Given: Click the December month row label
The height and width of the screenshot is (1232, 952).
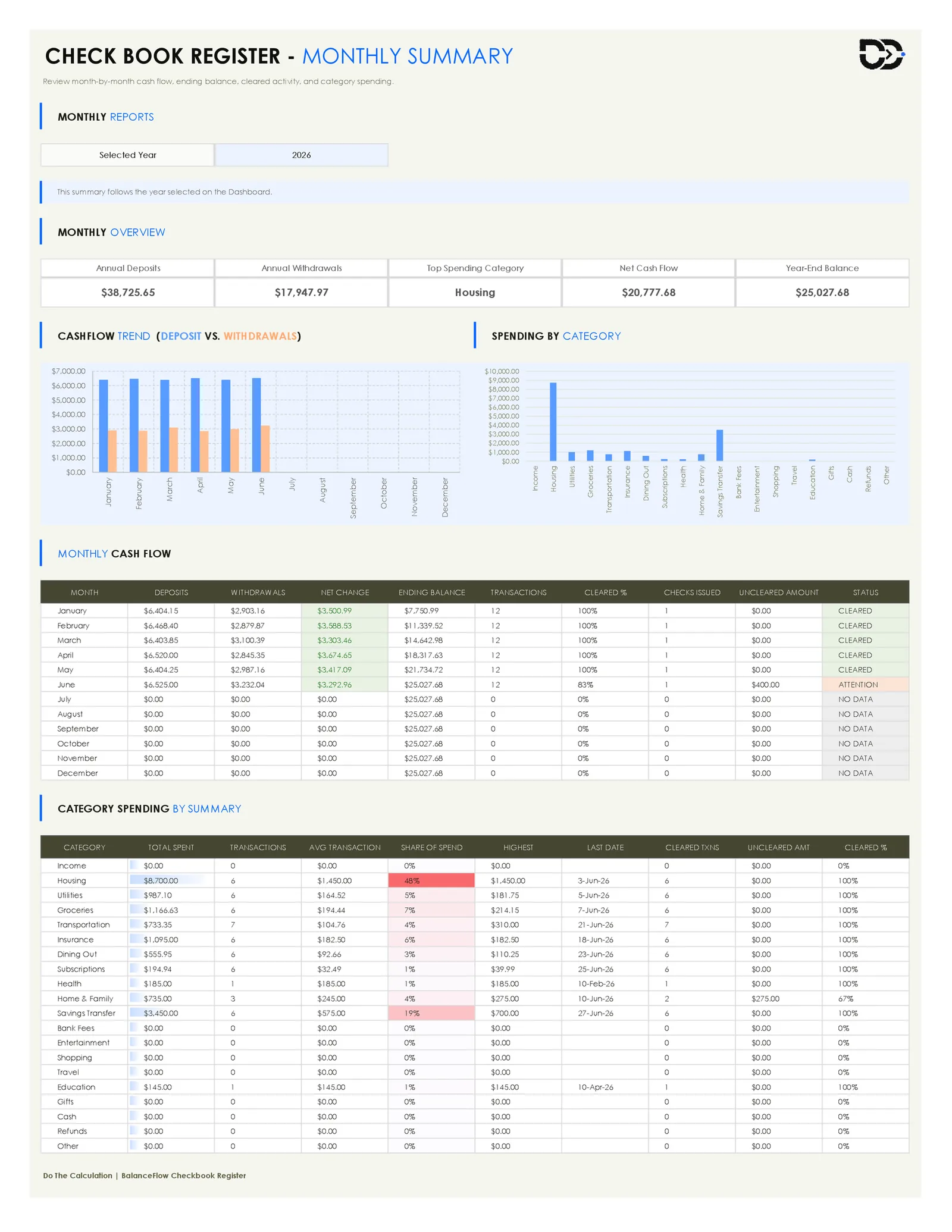Looking at the screenshot, I should [x=84, y=773].
